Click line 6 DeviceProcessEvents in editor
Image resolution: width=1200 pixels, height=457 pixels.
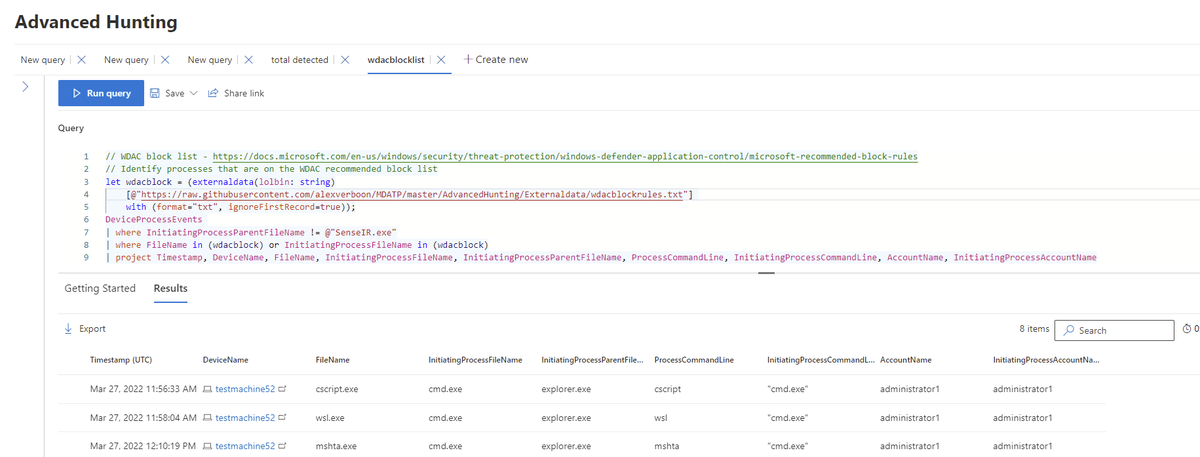(x=152, y=219)
